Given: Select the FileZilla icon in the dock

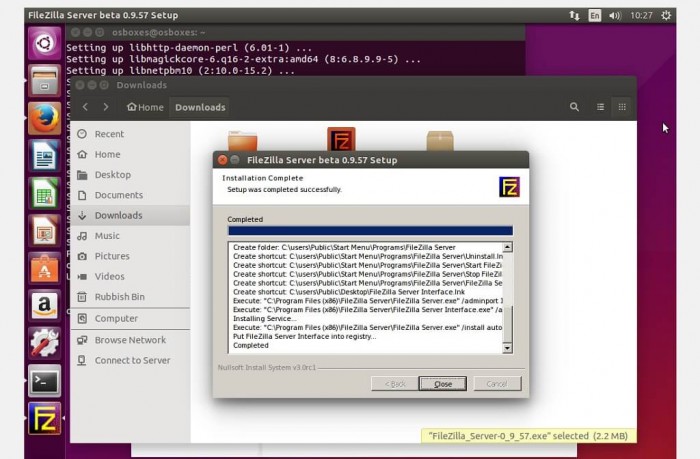Looking at the screenshot, I should pos(44,418).
